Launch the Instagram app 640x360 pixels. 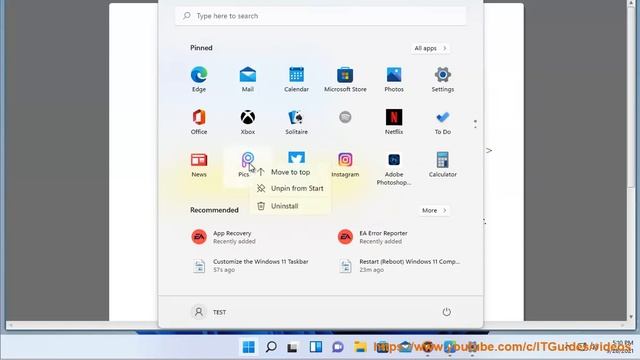coord(345,164)
